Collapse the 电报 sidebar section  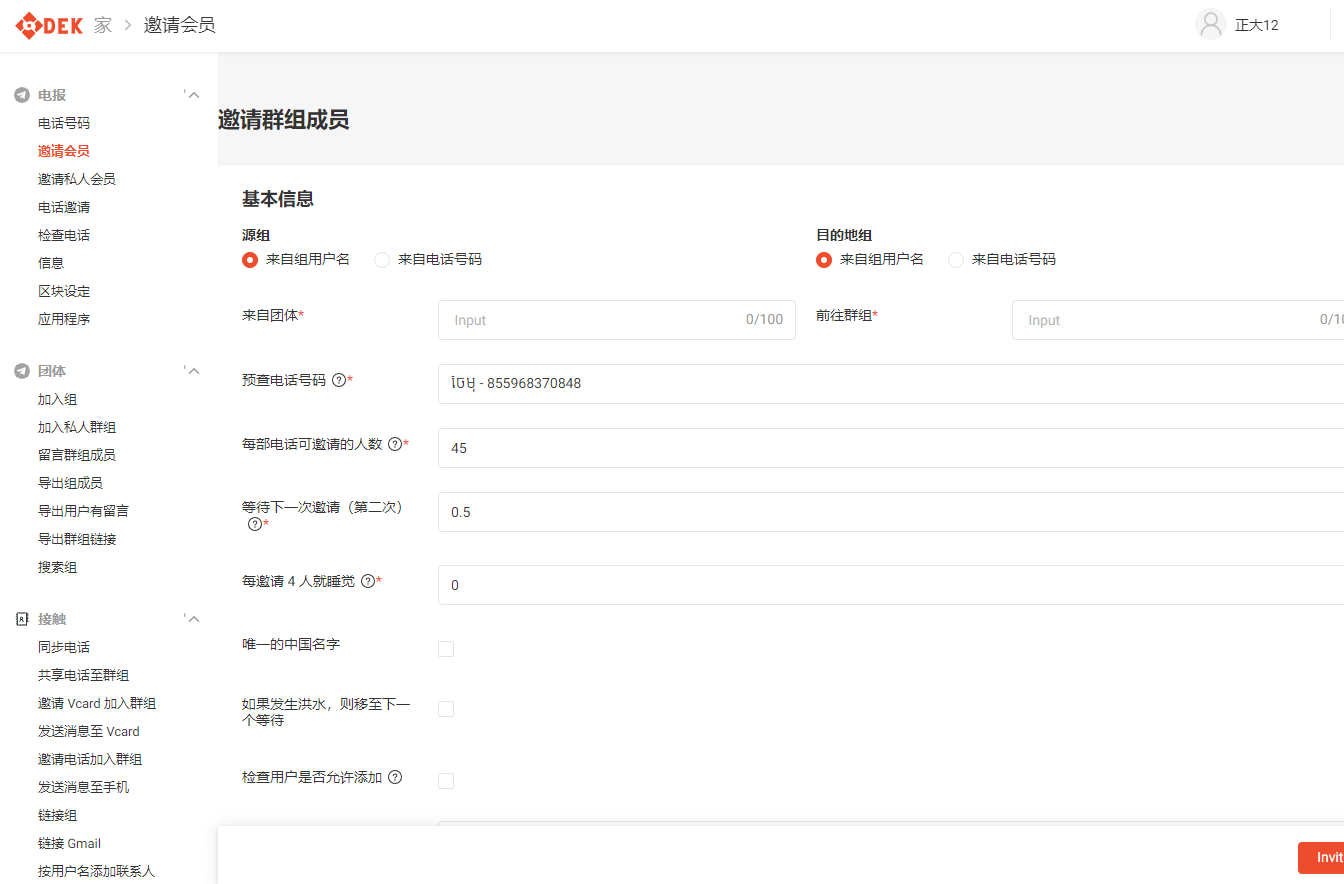tap(194, 95)
